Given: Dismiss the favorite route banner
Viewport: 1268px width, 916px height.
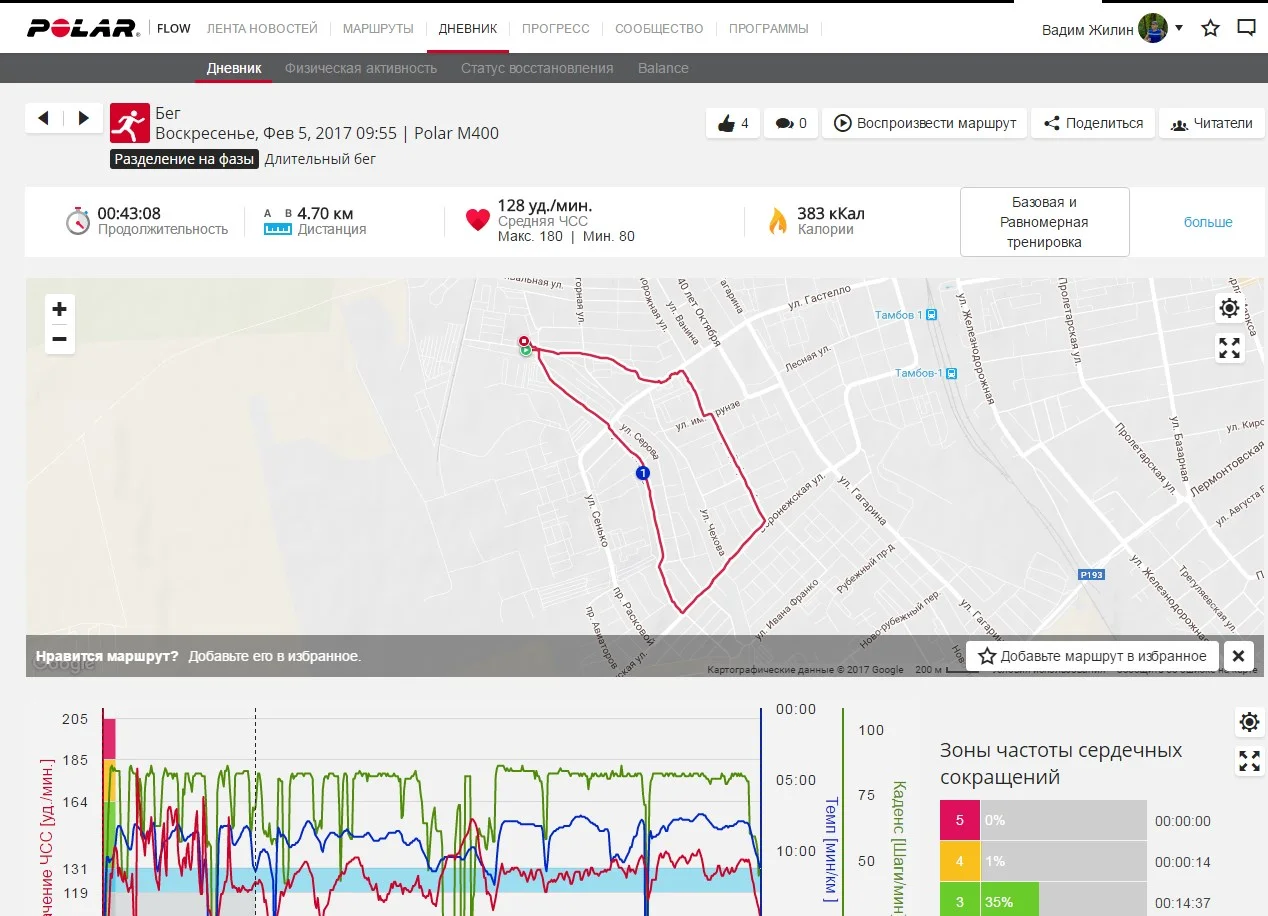Looking at the screenshot, I should click(x=1237, y=656).
